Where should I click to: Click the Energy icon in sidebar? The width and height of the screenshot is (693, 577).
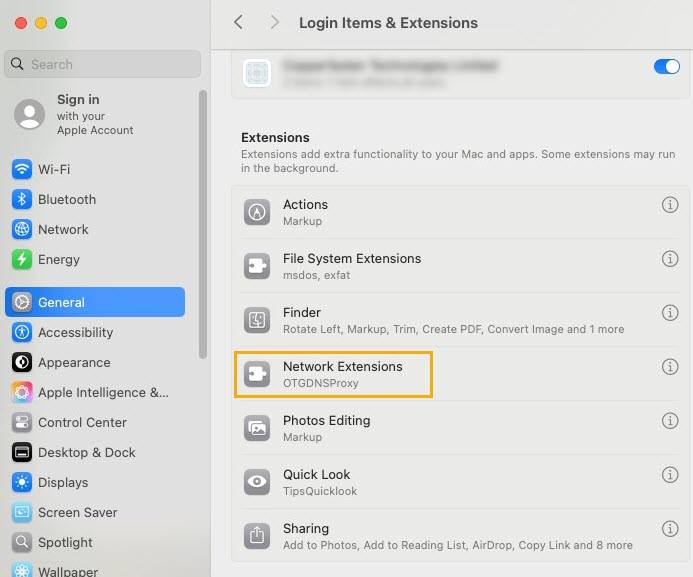click(x=22, y=260)
